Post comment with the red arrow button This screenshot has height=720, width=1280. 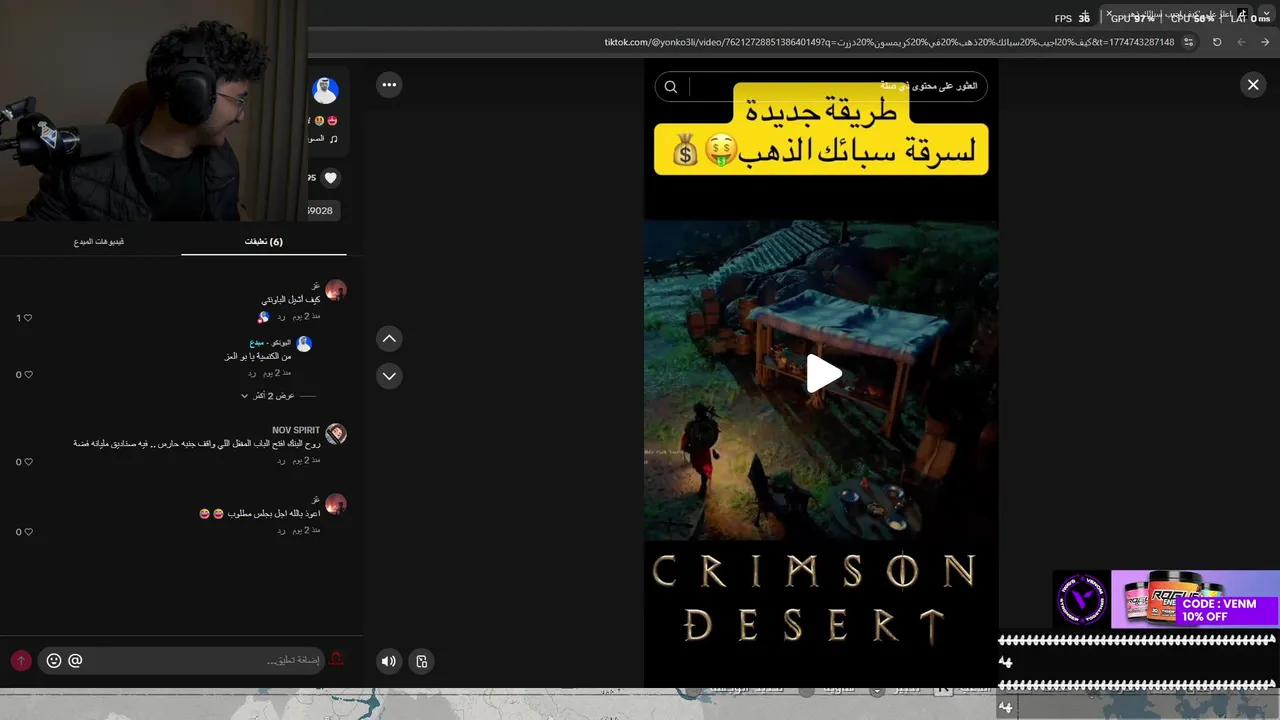coord(21,661)
